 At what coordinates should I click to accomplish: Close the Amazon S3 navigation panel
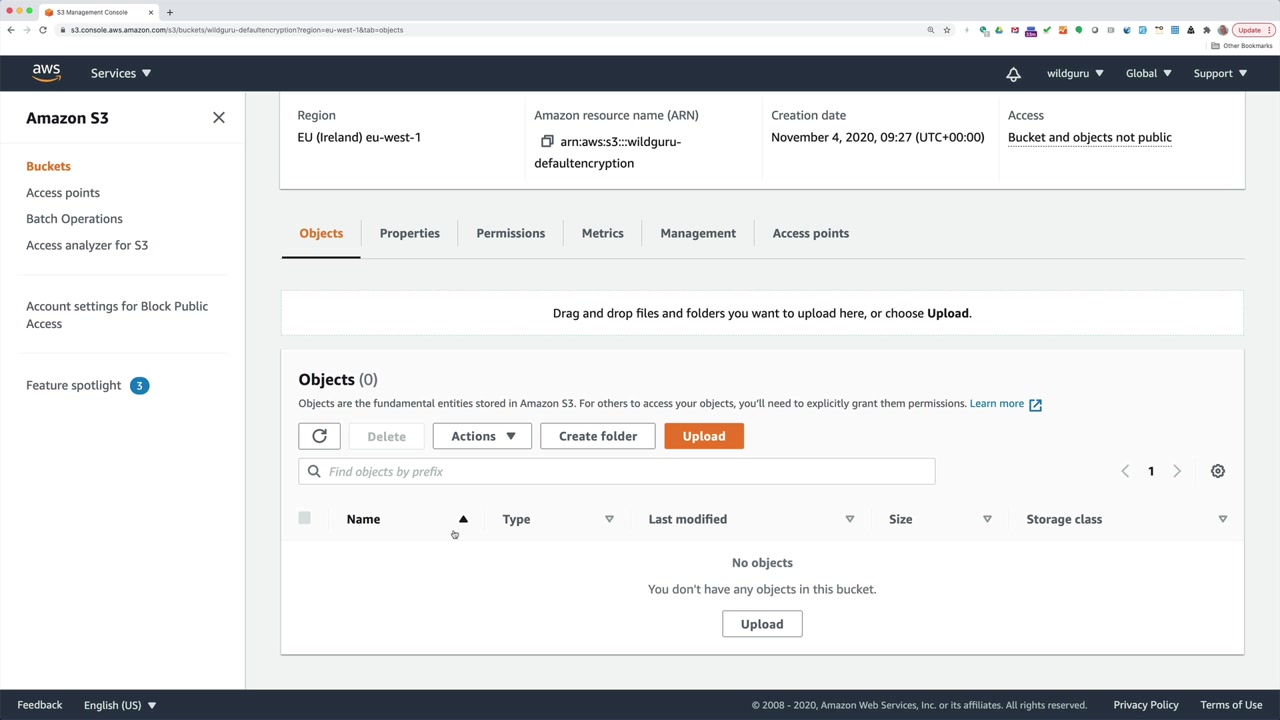219,118
